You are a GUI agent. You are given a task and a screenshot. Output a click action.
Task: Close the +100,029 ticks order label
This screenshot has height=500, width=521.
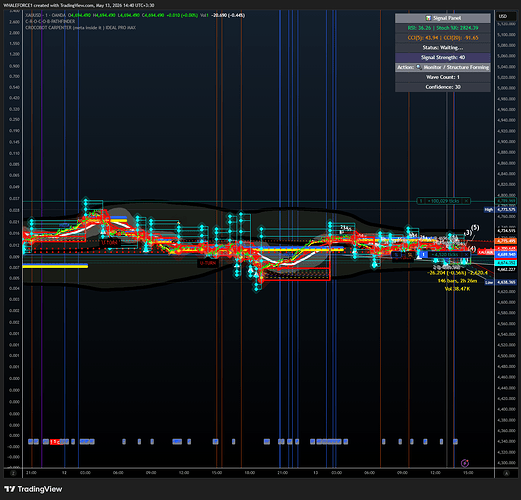pyautogui.click(x=466, y=201)
